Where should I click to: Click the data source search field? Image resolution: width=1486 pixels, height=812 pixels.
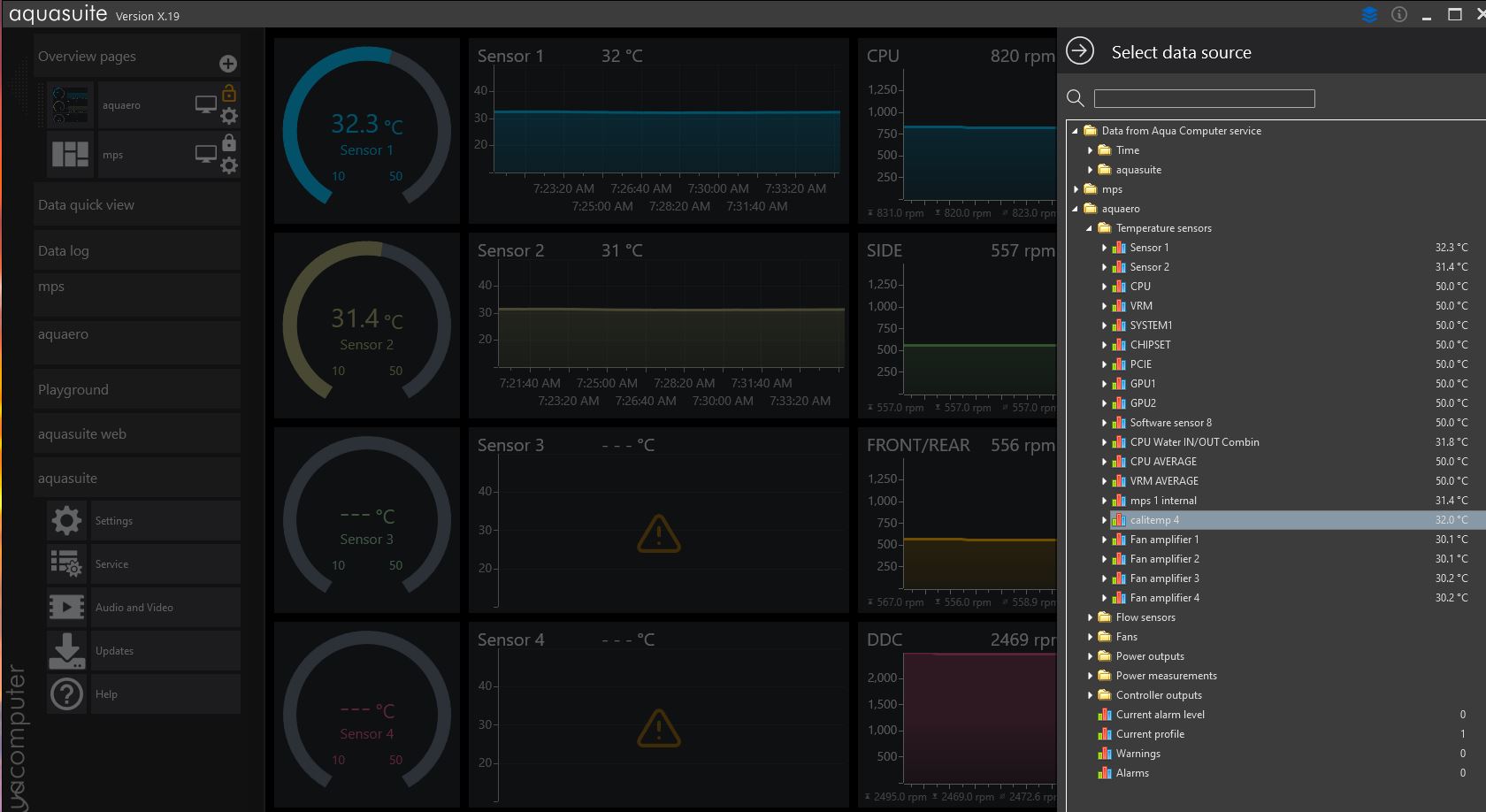pyautogui.click(x=1204, y=98)
